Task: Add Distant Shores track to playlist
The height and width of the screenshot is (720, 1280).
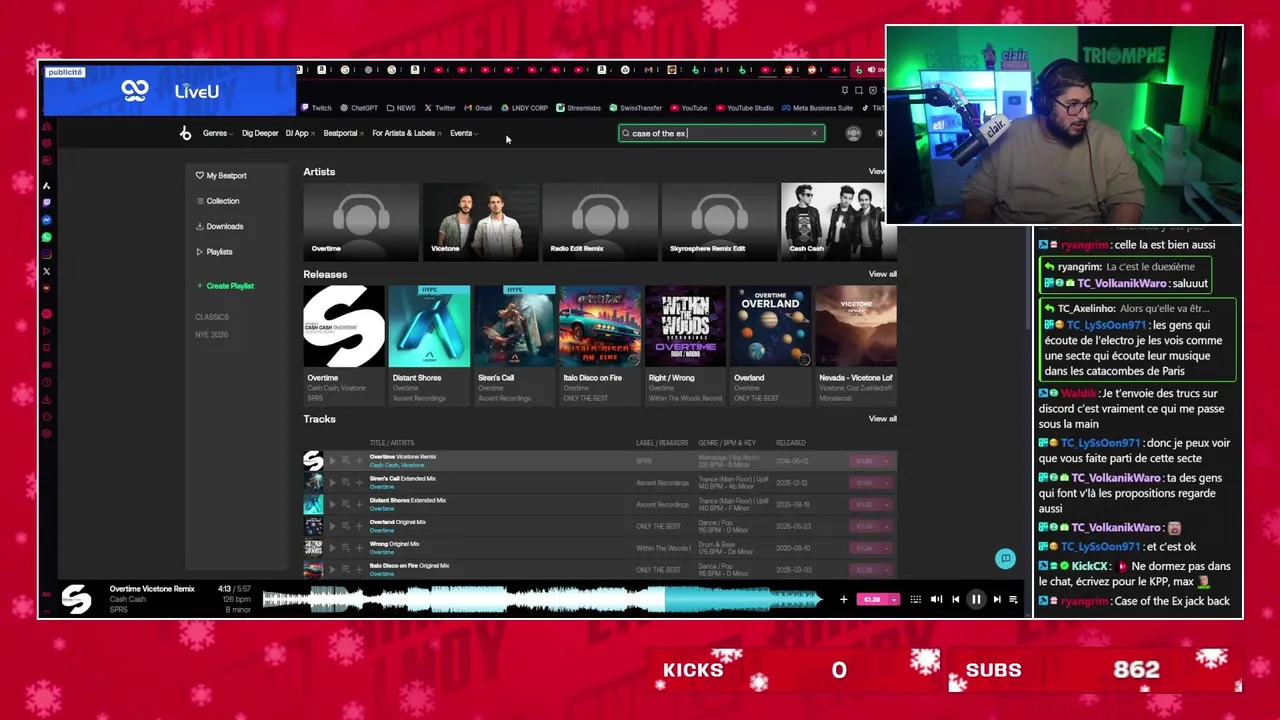Action: pyautogui.click(x=359, y=505)
